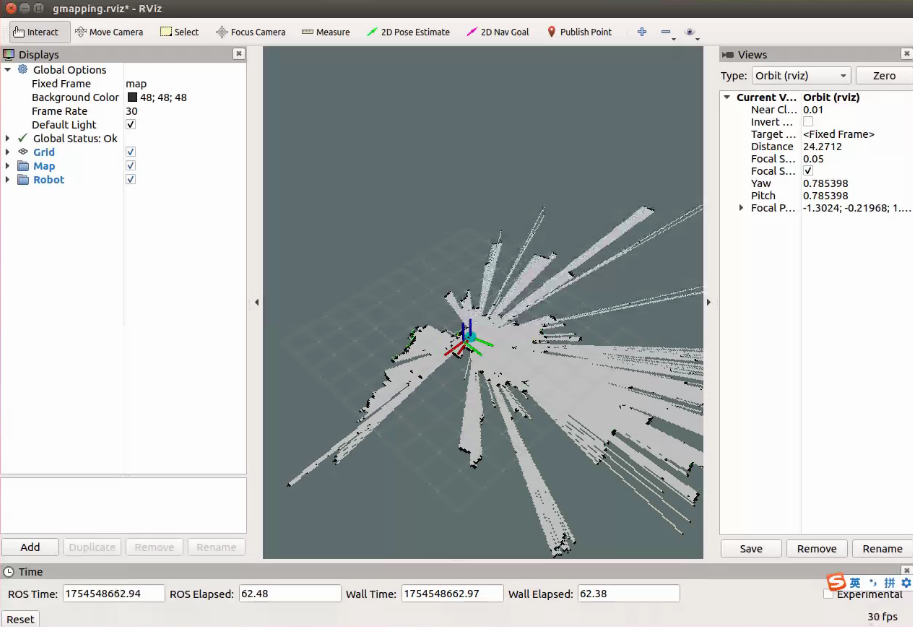Select the Fixed Frame value map
913x627 pixels.
[136, 83]
